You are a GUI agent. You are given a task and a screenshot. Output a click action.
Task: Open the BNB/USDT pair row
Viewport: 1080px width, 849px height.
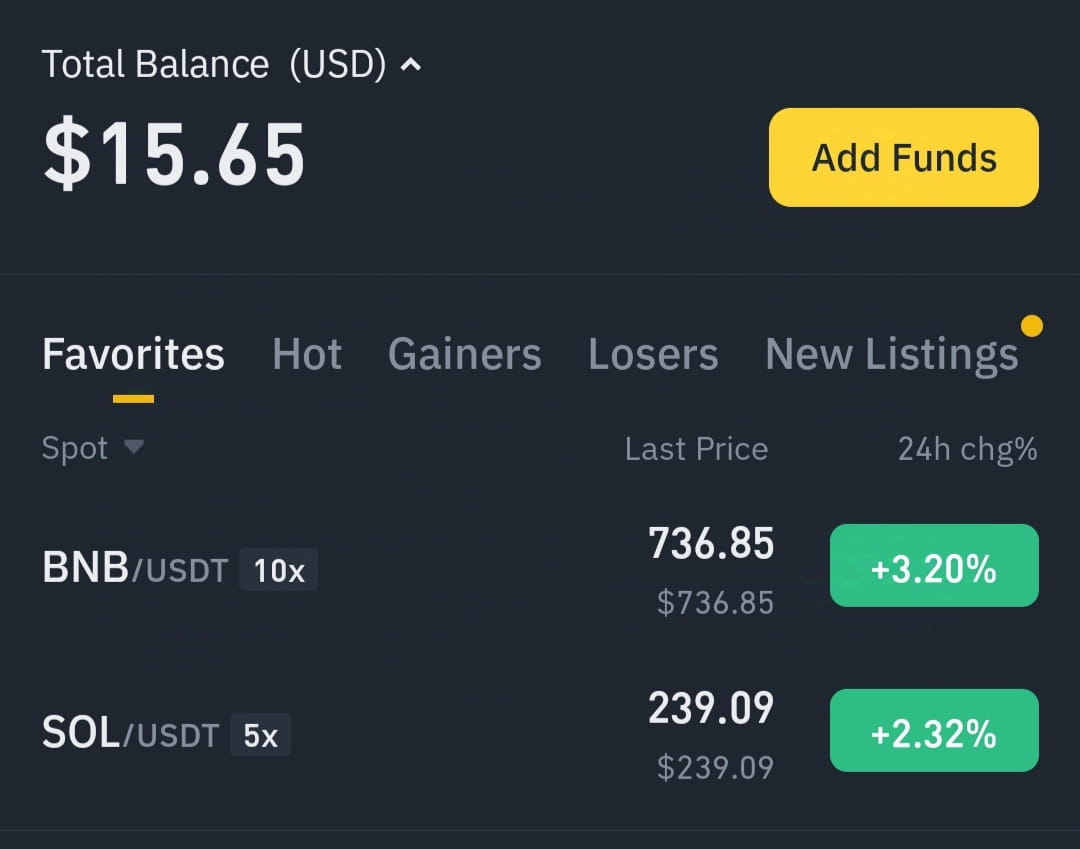(540, 568)
